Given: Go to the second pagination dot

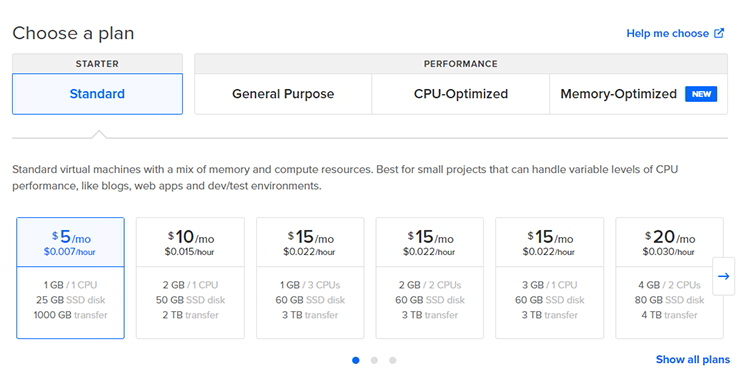Looking at the screenshot, I should coord(374,360).
